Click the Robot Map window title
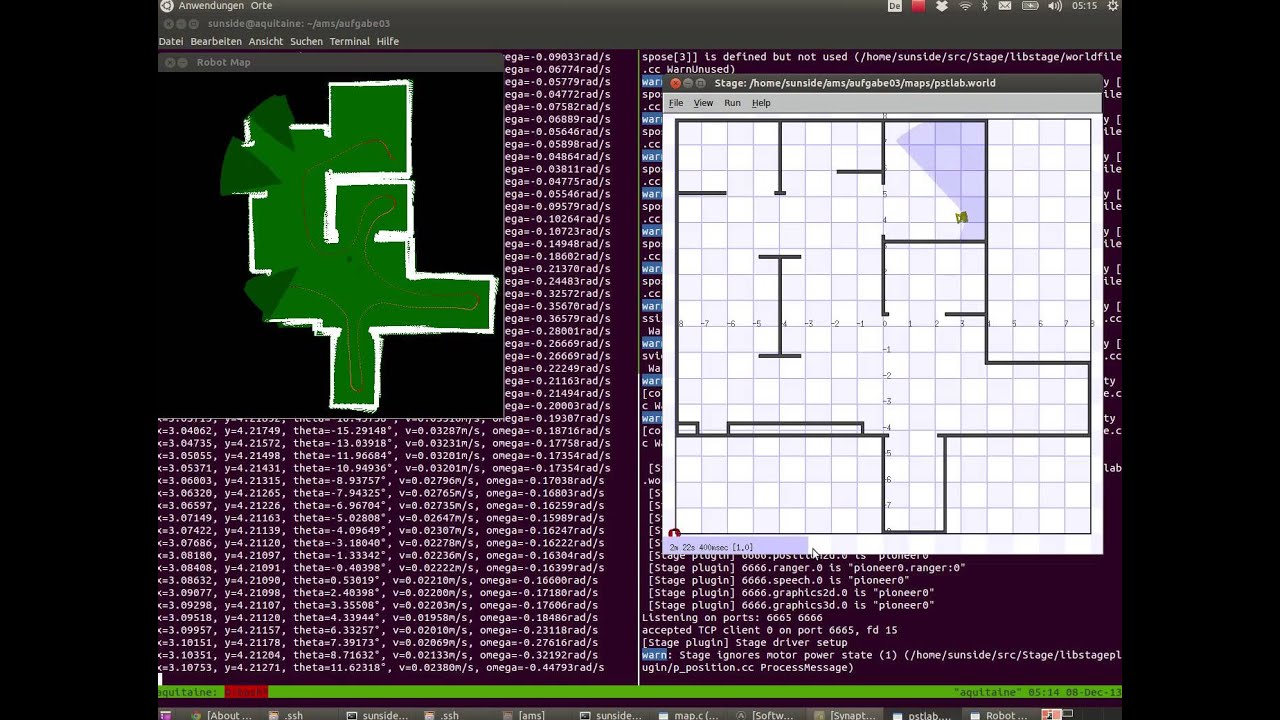This screenshot has height=720, width=1280. [223, 62]
